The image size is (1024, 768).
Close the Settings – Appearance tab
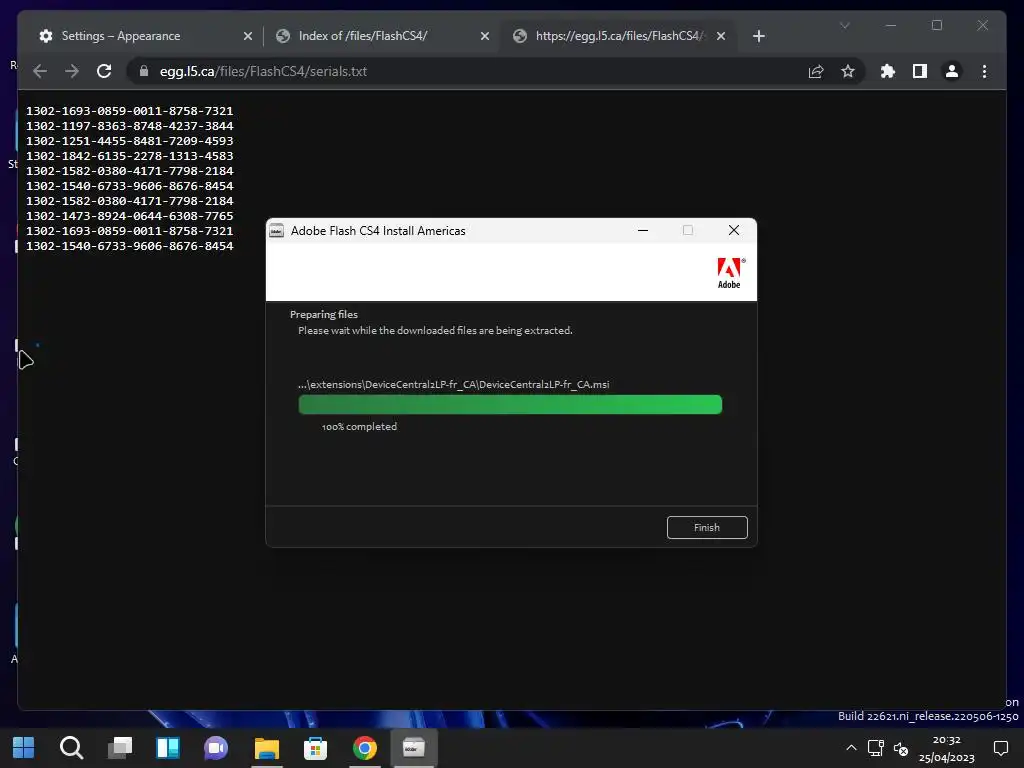248,36
